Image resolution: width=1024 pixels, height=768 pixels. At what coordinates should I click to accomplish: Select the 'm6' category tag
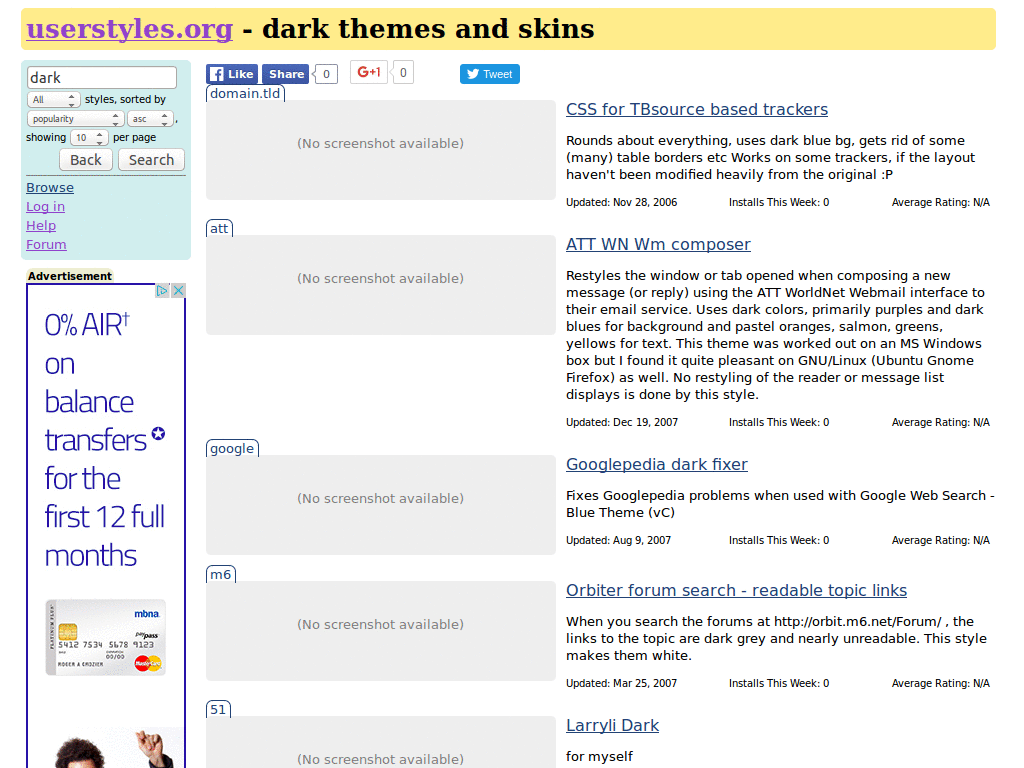point(221,575)
